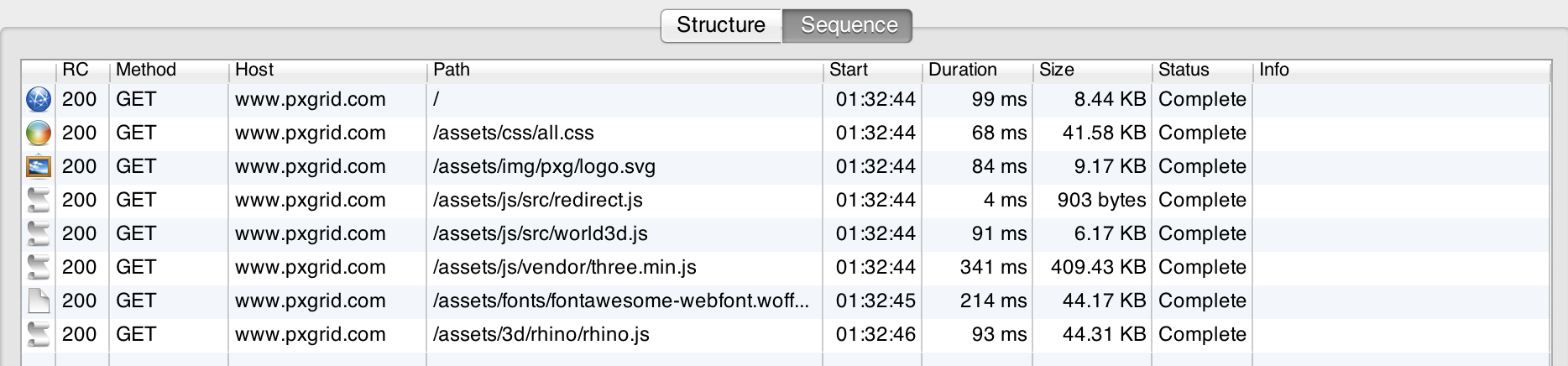Click the script icon for rhino.js row
This screenshot has height=366, width=1568.
click(39, 334)
